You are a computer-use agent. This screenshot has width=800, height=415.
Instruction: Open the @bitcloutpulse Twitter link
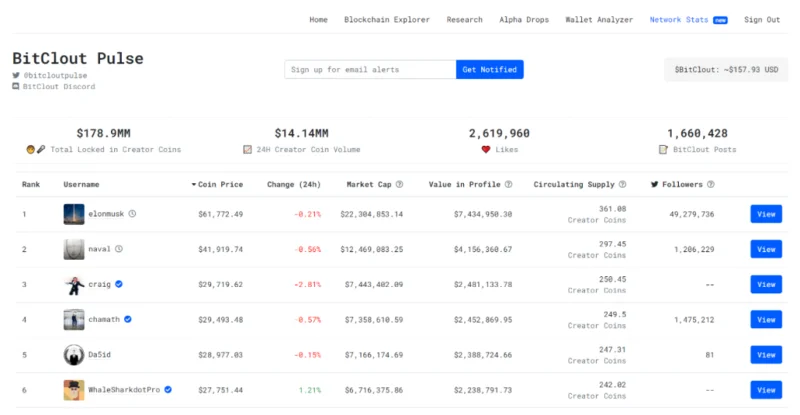coord(55,75)
